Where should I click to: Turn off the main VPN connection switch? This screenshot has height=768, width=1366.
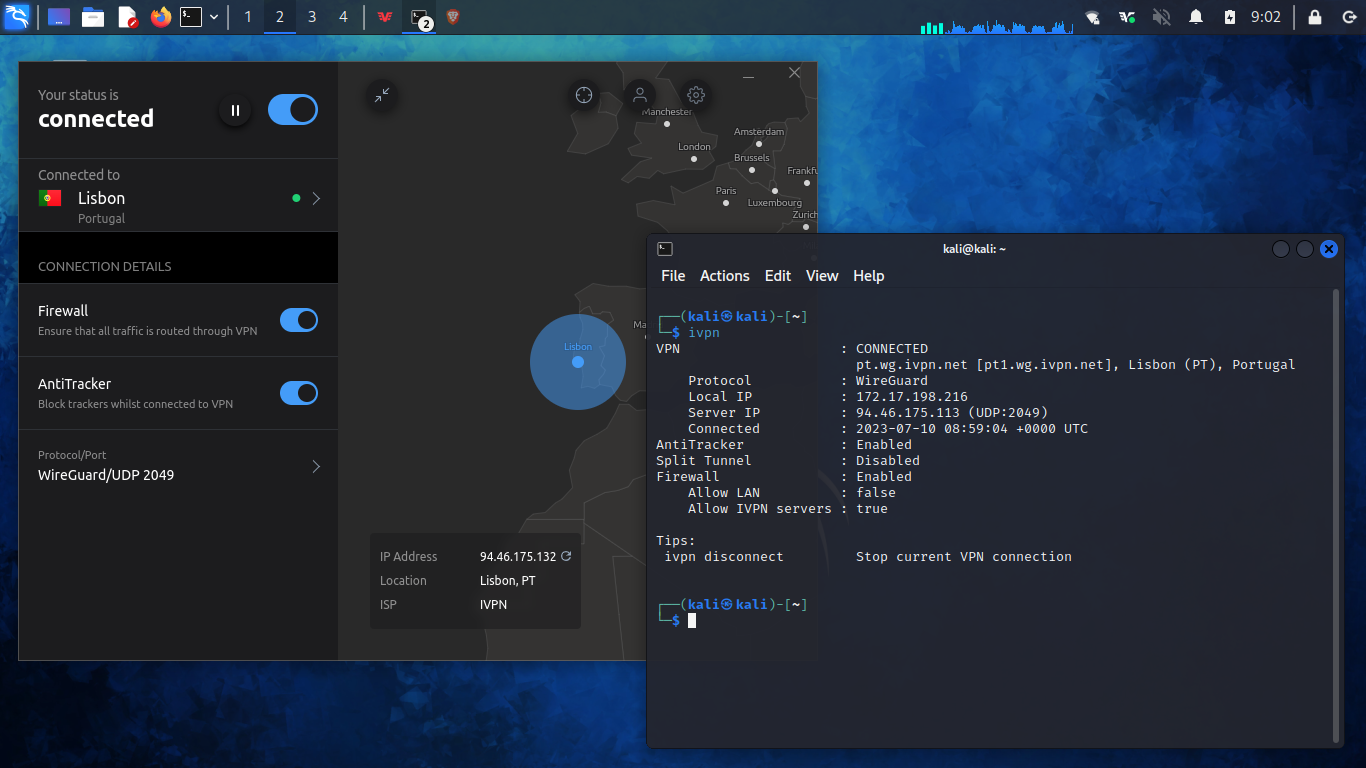click(x=293, y=110)
